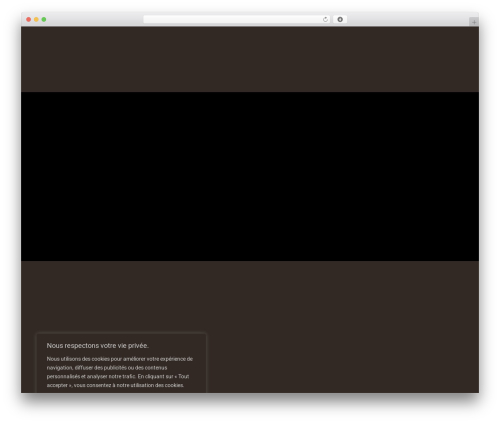Click the green maximize window button
This screenshot has height=423, width=500.
point(44,20)
